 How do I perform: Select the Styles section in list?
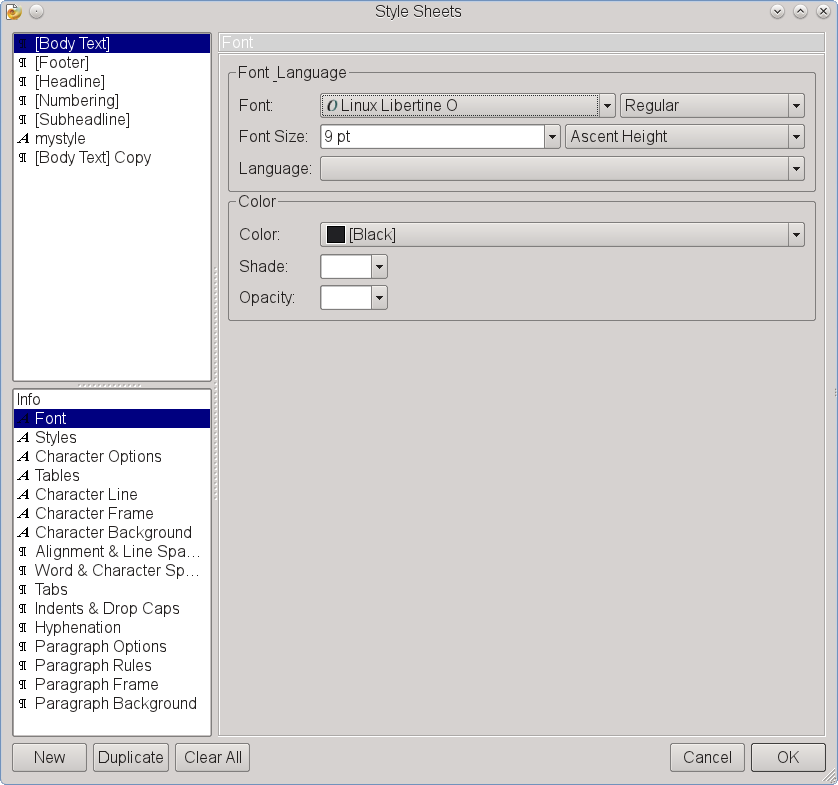[x=55, y=438]
